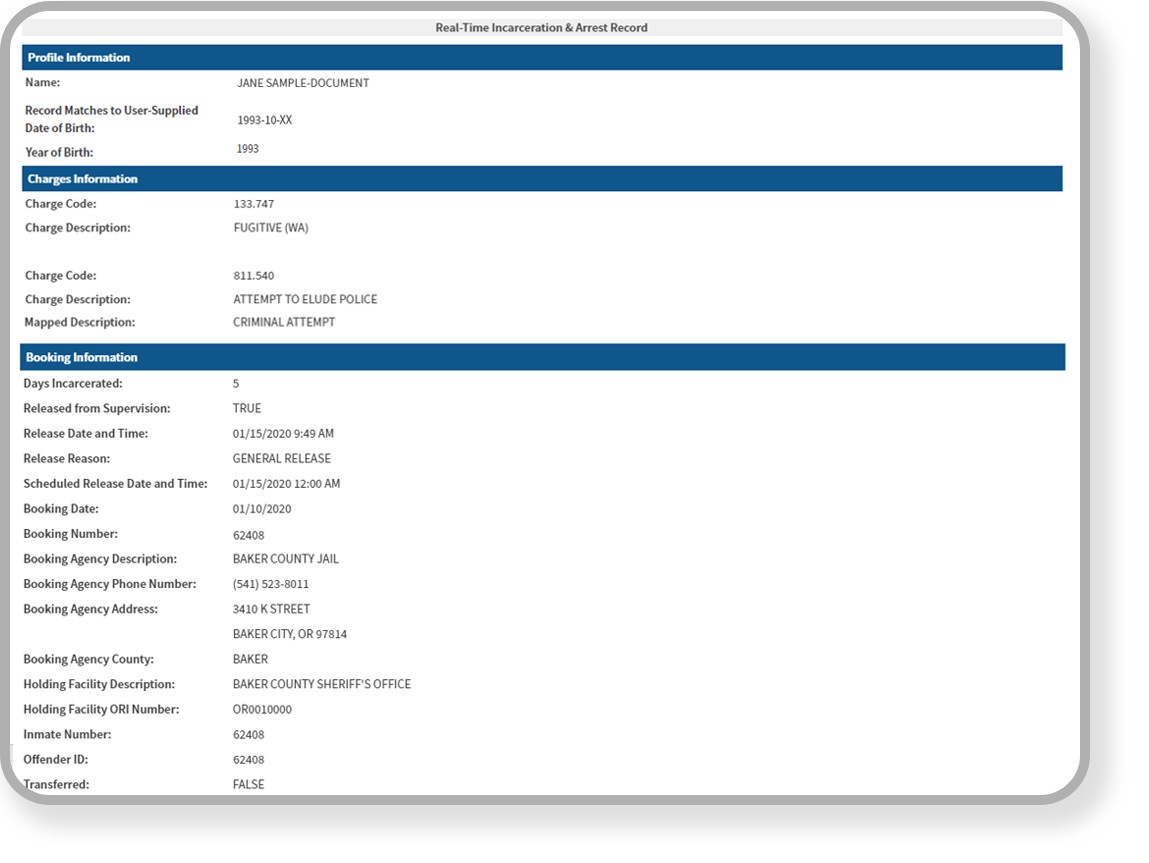Click the Booking Agency County value BAKER
This screenshot has width=1149, height=863.
coord(251,659)
